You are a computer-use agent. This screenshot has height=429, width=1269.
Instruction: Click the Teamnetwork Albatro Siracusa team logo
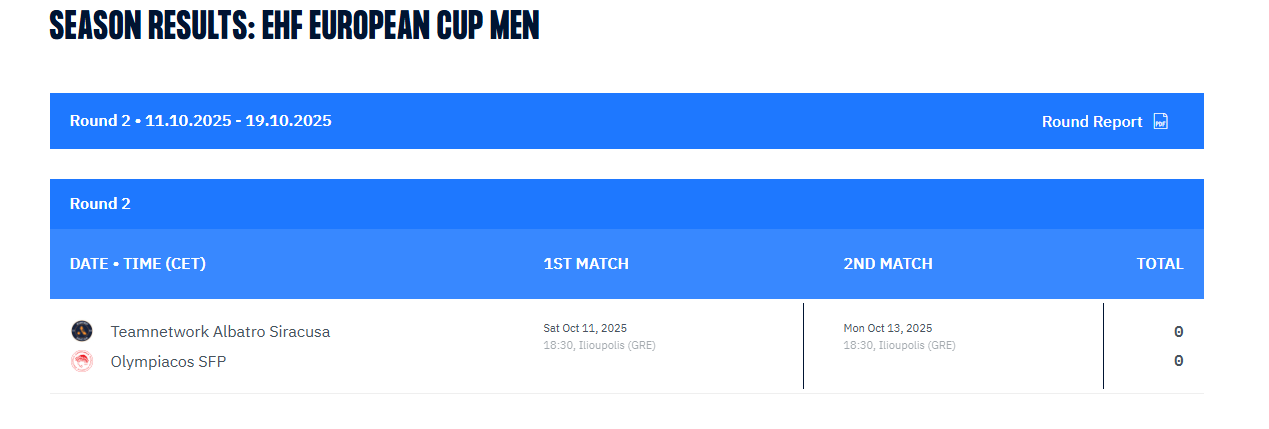(82, 331)
